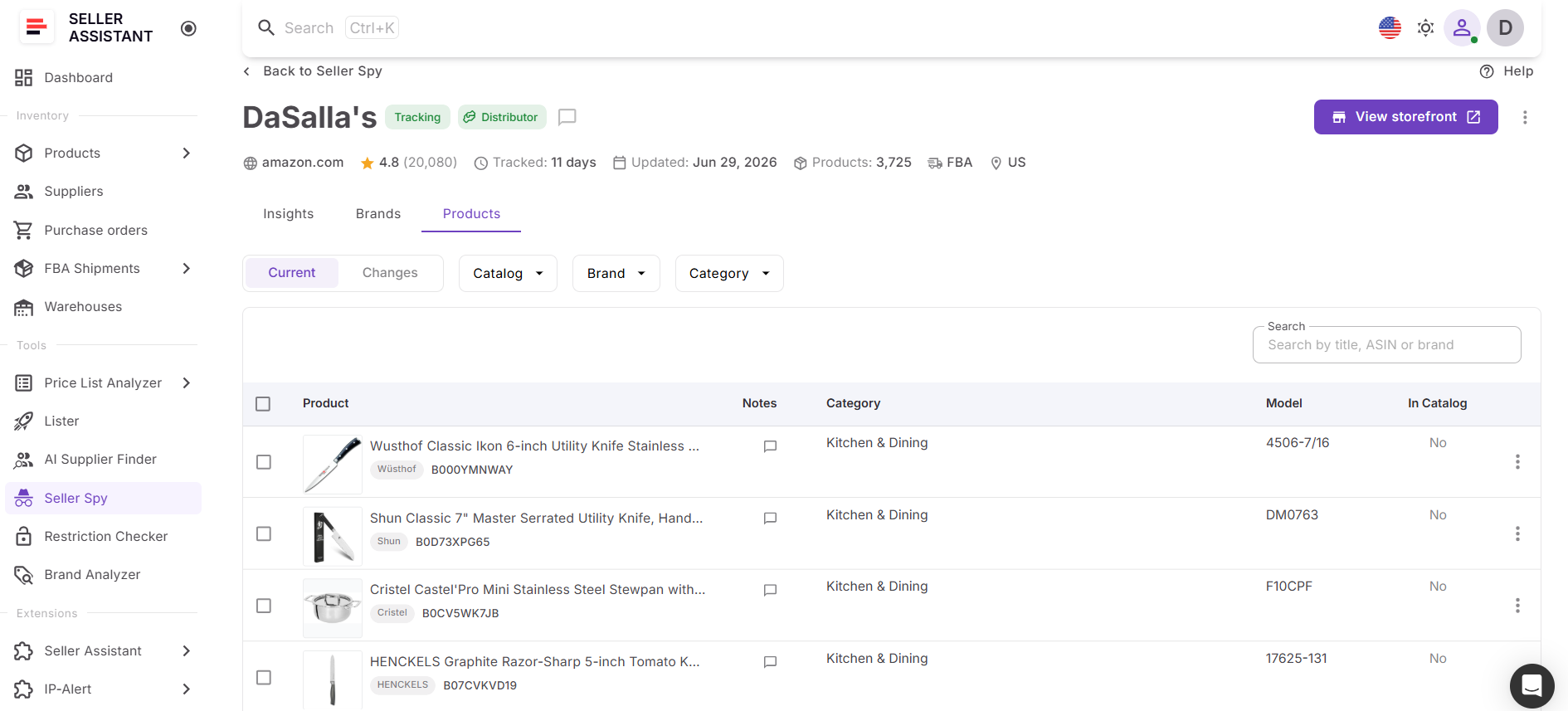Check the Wusthof Classic Ikon row checkbox
The width and height of the screenshot is (1568, 711).
point(264,462)
